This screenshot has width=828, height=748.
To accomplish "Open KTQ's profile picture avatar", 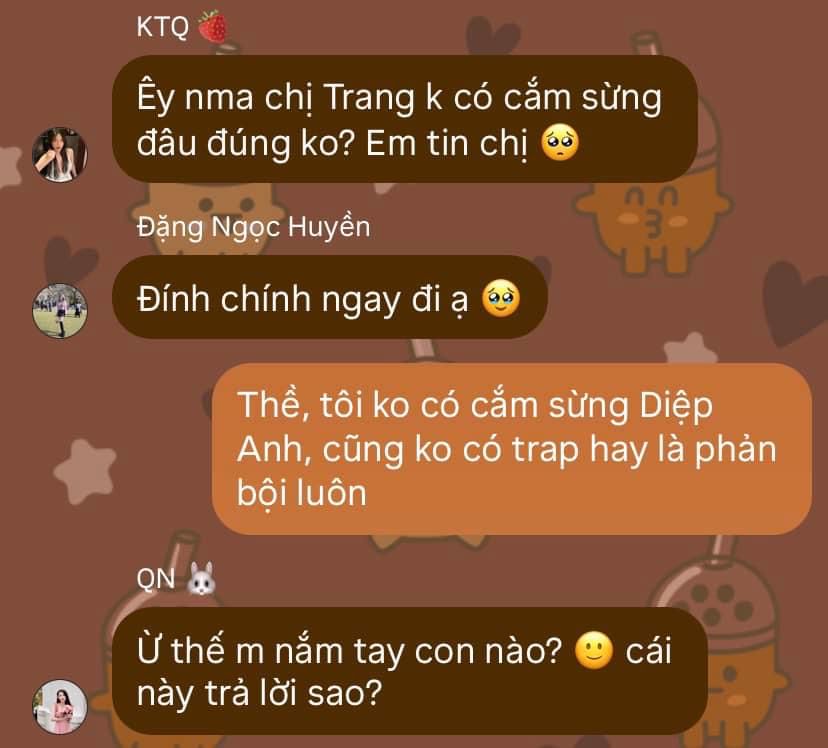I will coord(60,154).
